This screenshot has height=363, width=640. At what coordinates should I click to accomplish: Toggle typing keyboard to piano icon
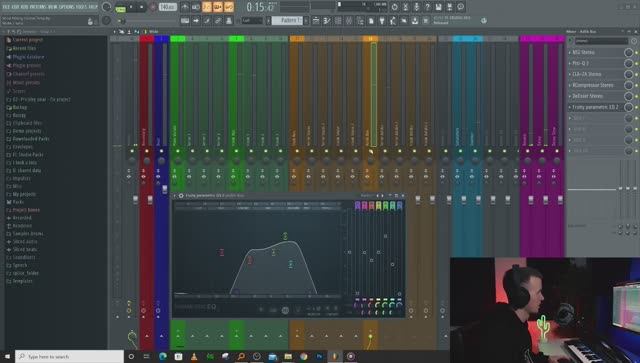185,20
